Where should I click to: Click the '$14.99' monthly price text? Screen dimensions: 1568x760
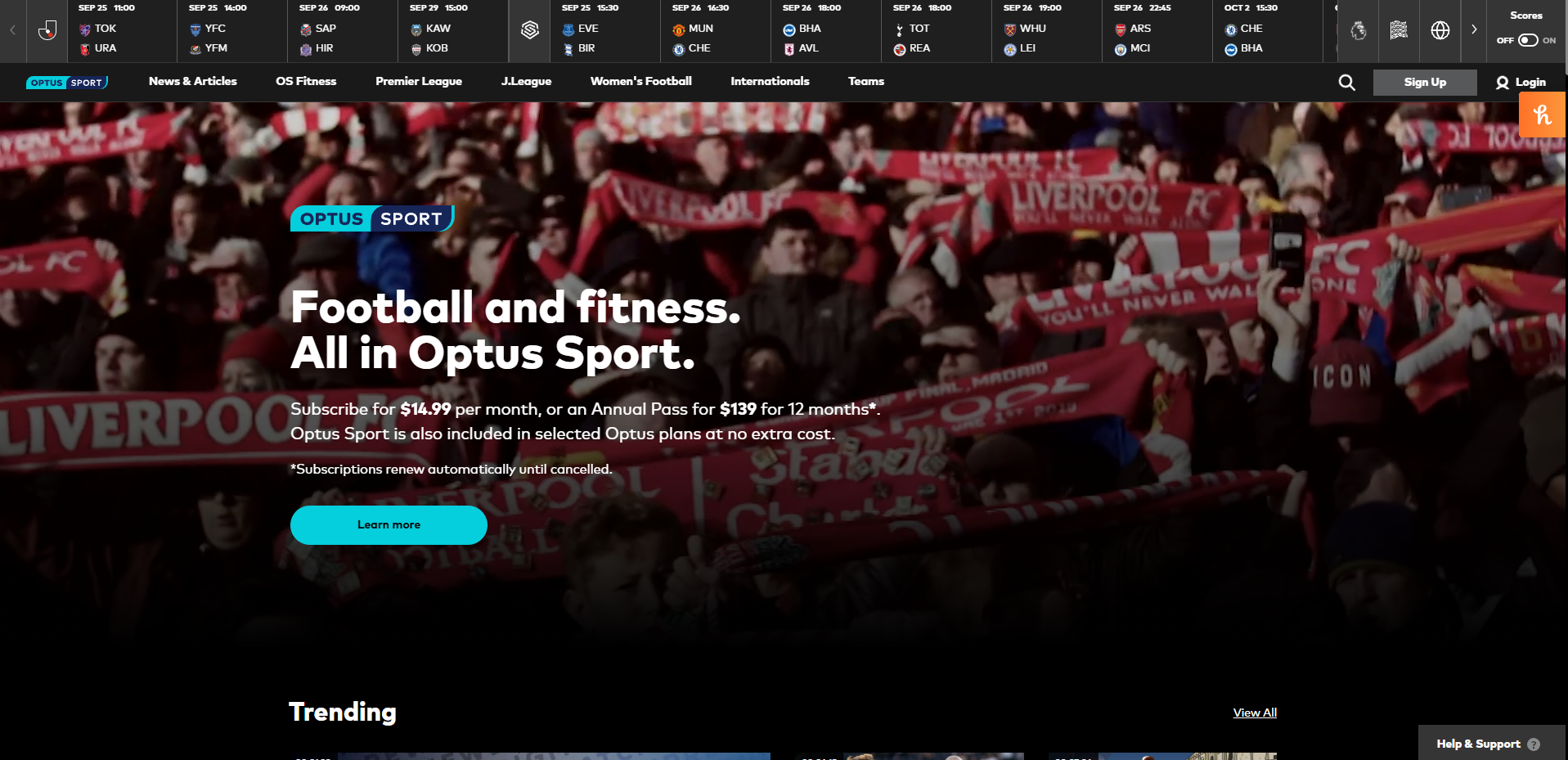tap(425, 409)
